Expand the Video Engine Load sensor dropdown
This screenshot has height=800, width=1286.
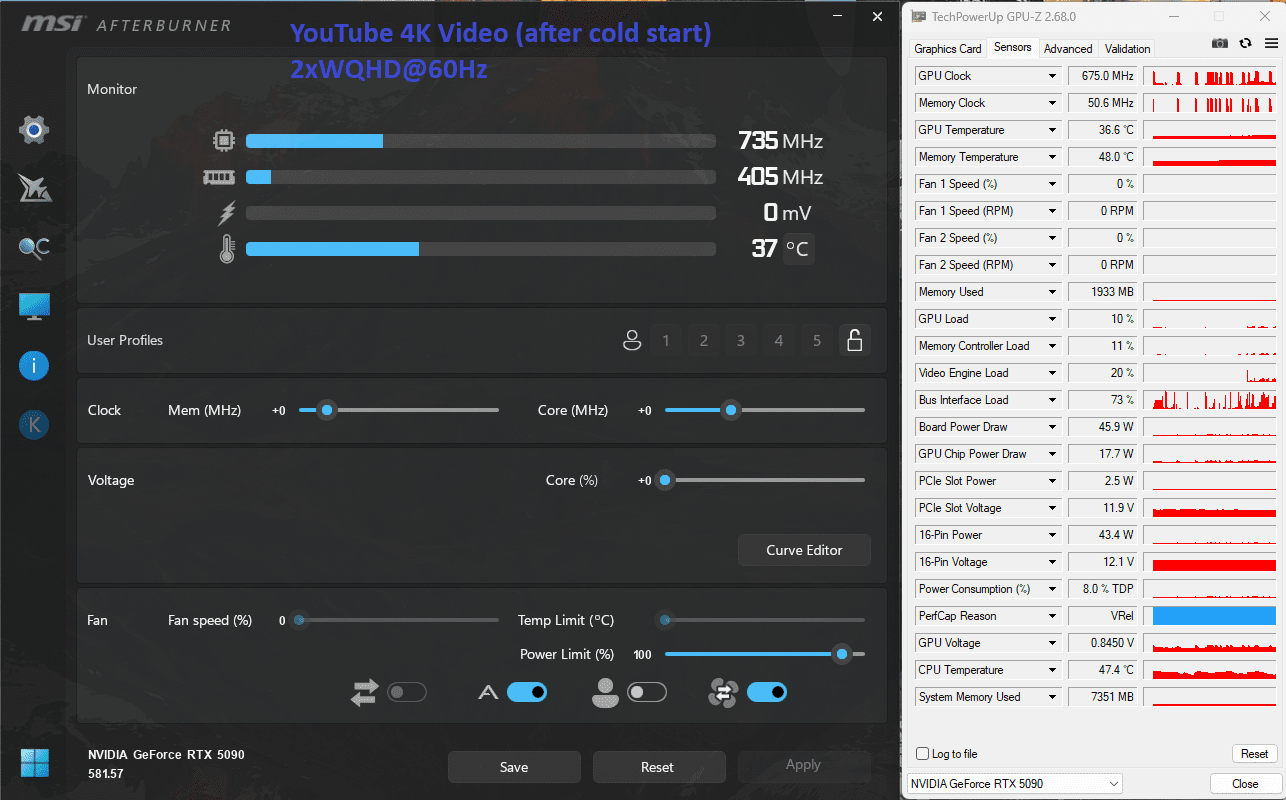pyautogui.click(x=1052, y=373)
